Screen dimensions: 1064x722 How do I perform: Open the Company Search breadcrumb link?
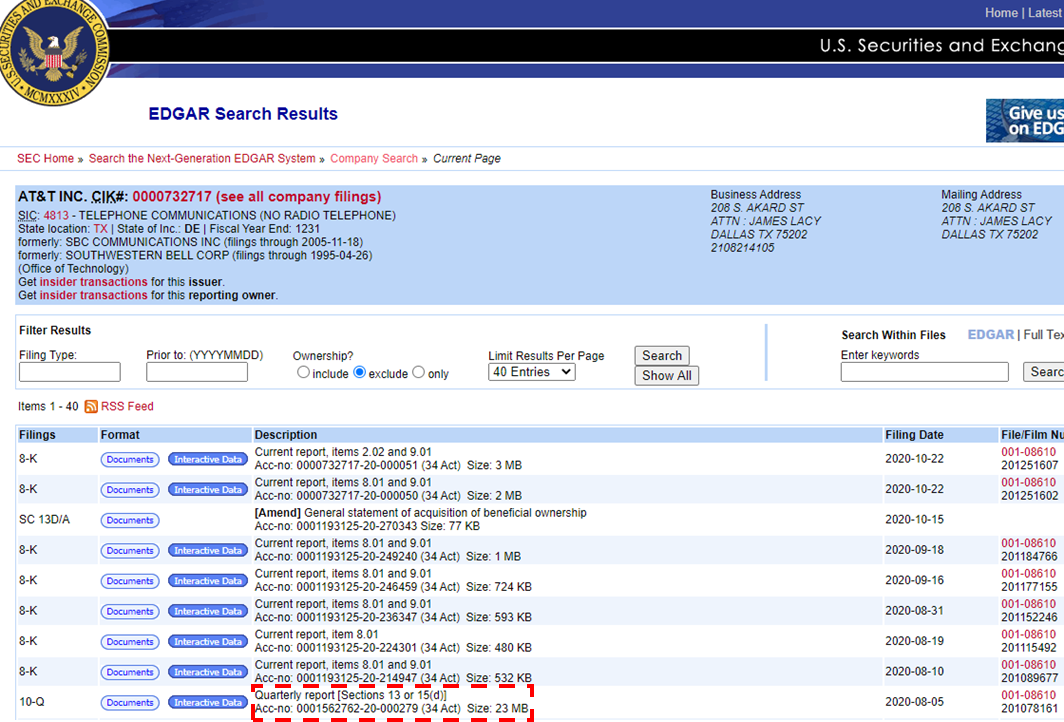tap(374, 158)
